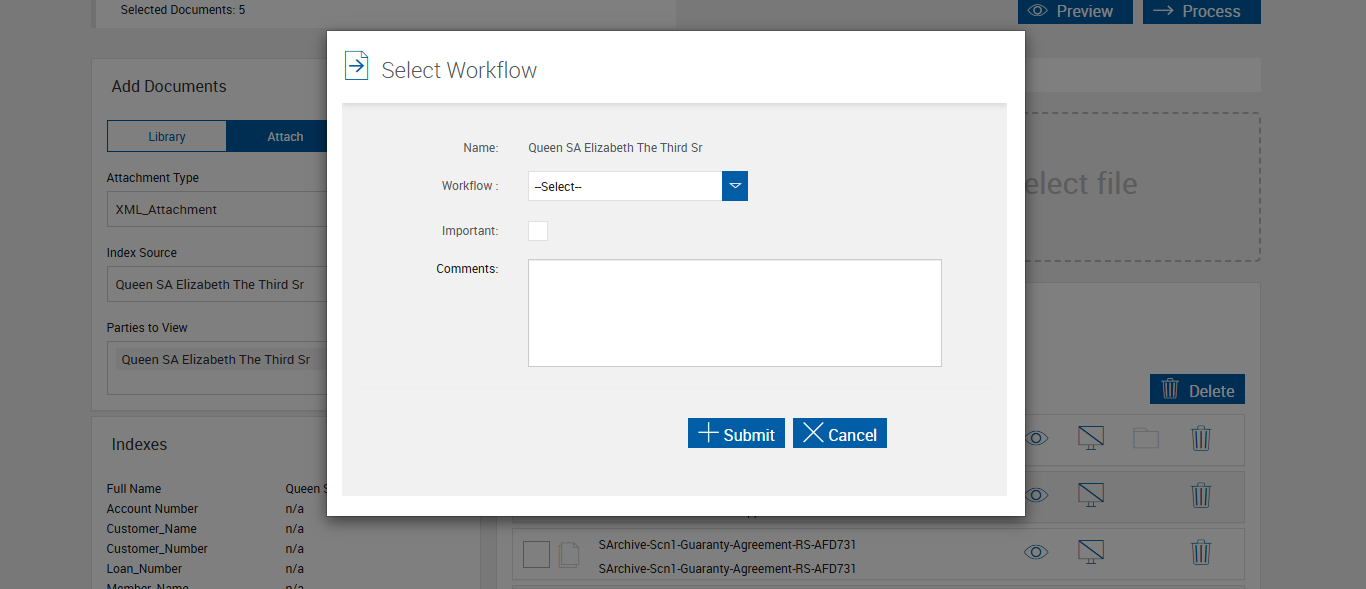The image size is (1366, 589).
Task: Click the monitor icon in the middle document row
Action: coord(1091,495)
